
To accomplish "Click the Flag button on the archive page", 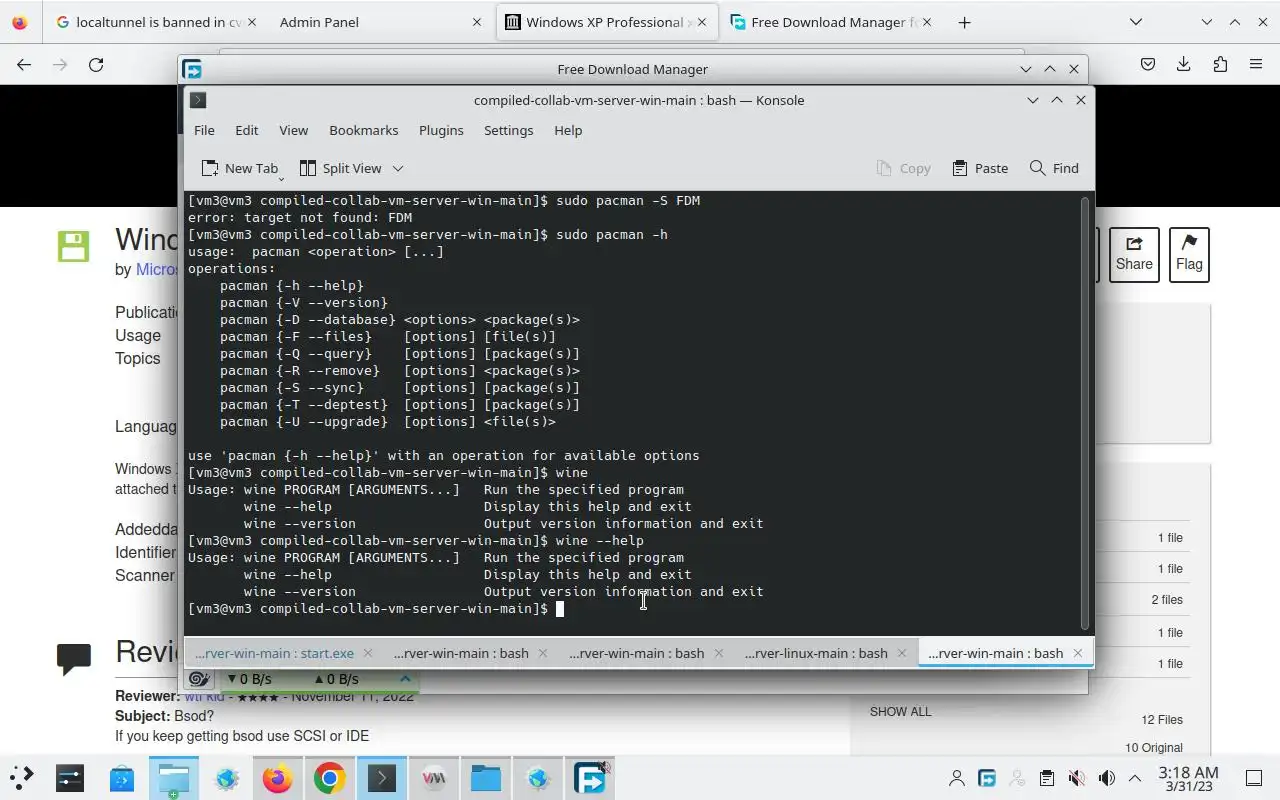I will pos(1189,254).
